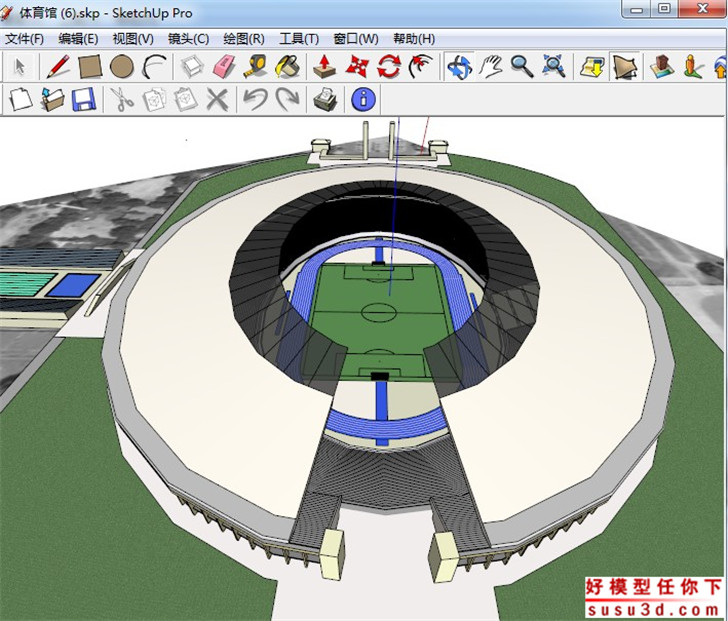
Task: Save the model with floppy disk icon
Action: [x=84, y=99]
